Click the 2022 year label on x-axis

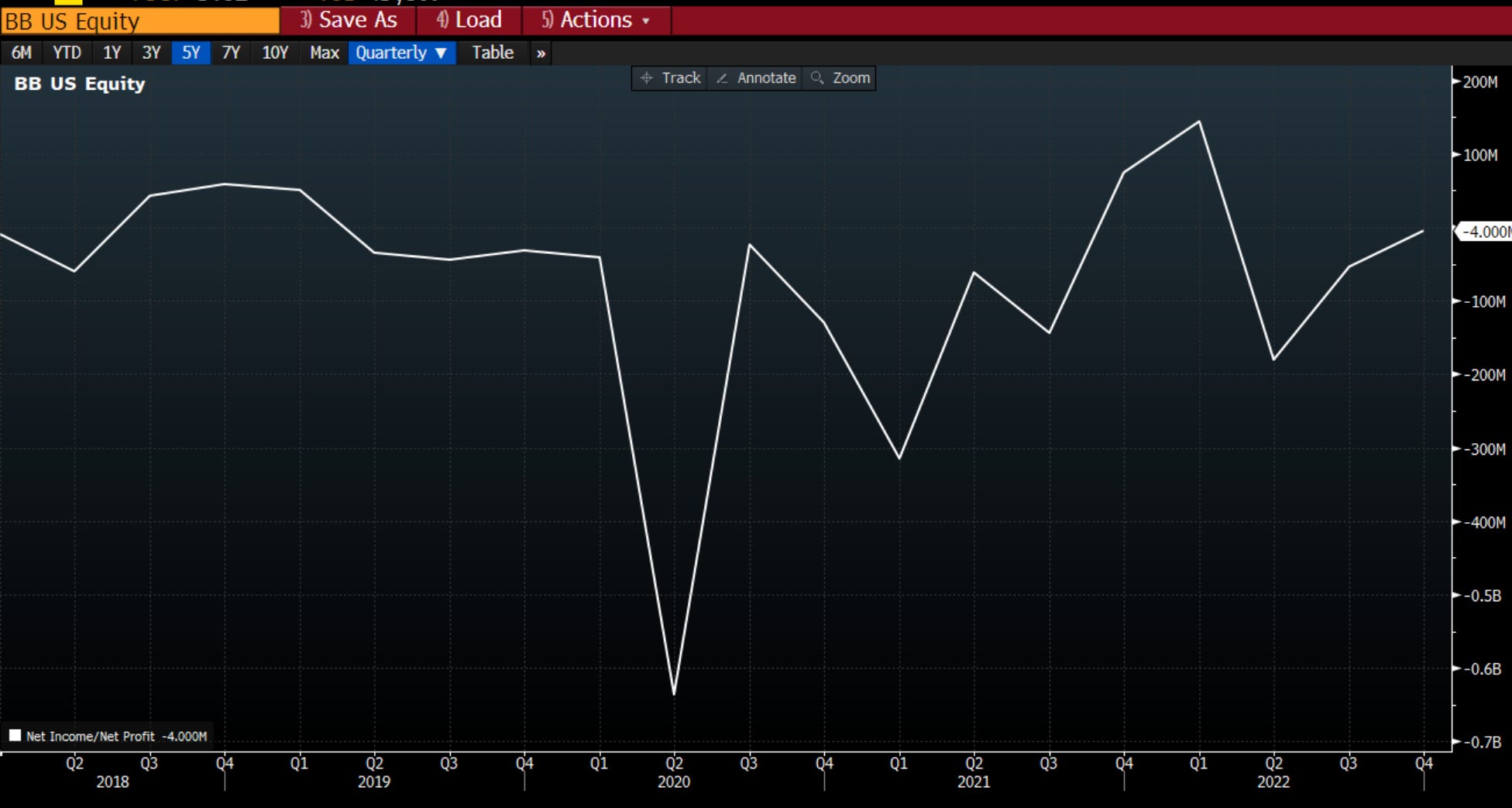(x=1273, y=782)
